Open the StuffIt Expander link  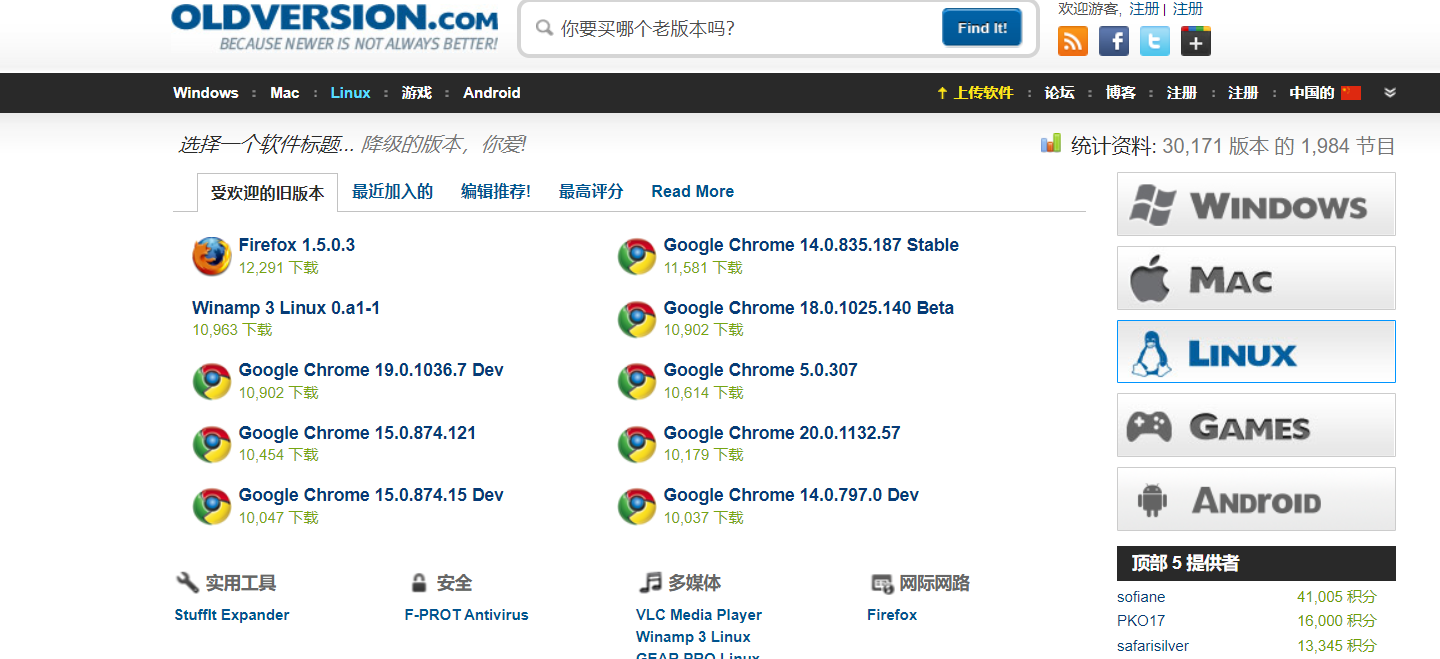point(232,615)
